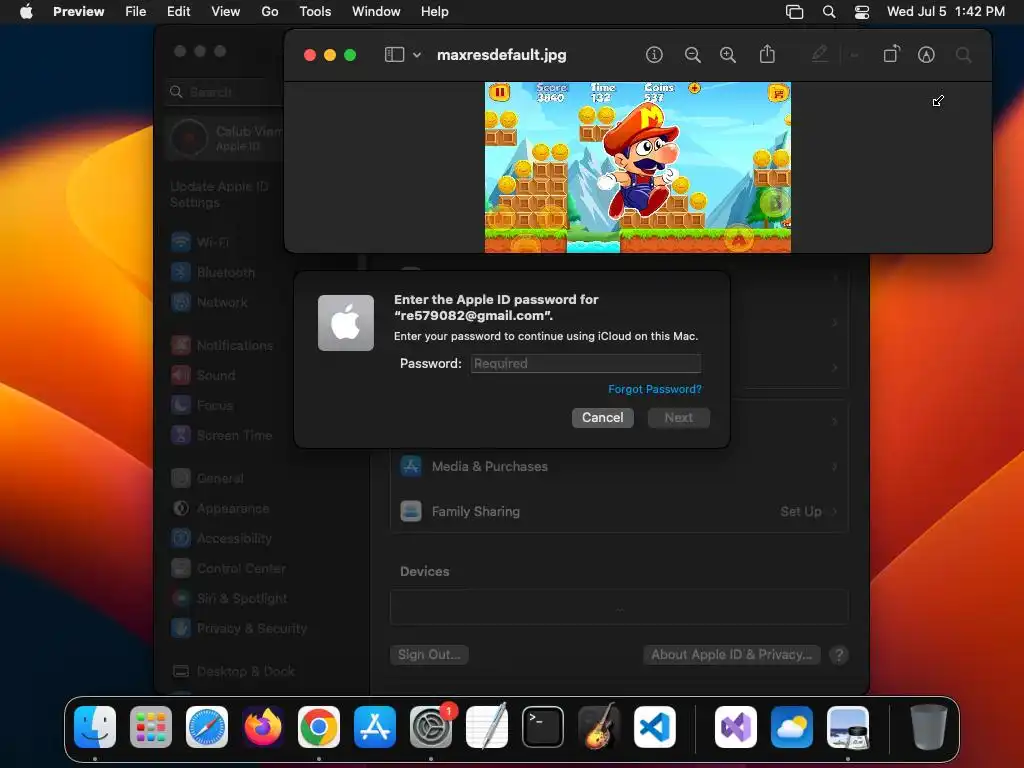Image resolution: width=1024 pixels, height=768 pixels.
Task: Click the Sign Out… button
Action: click(429, 654)
